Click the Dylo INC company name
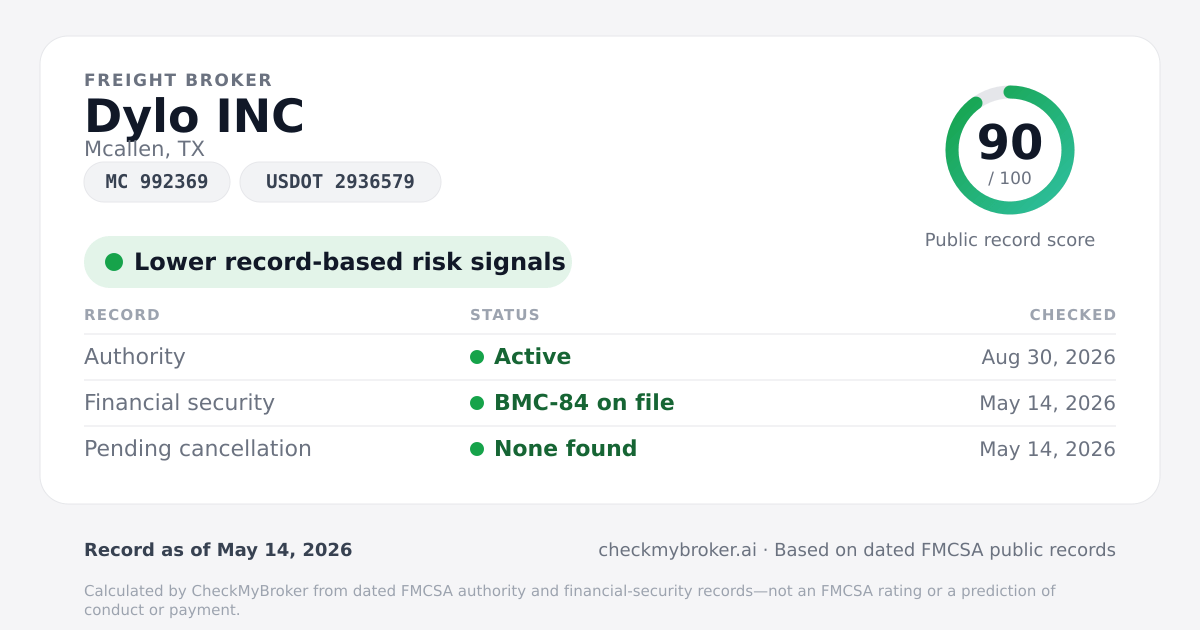 click(x=194, y=116)
